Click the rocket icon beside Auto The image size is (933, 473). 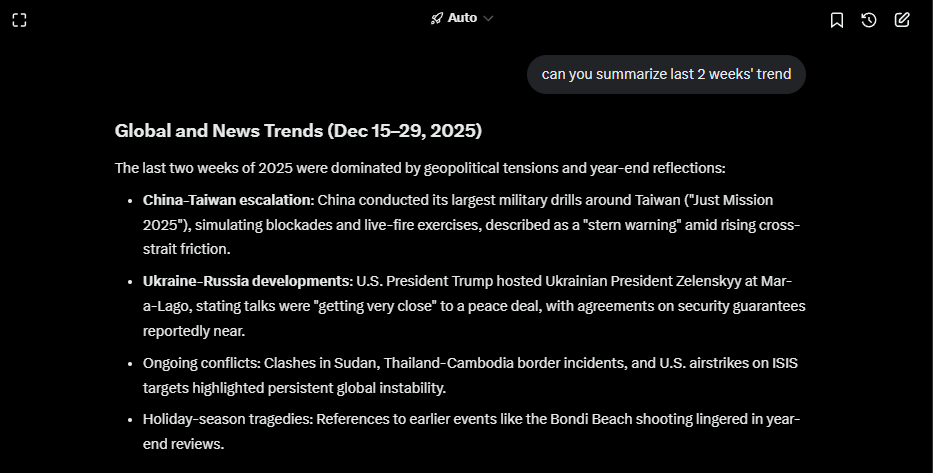(437, 18)
